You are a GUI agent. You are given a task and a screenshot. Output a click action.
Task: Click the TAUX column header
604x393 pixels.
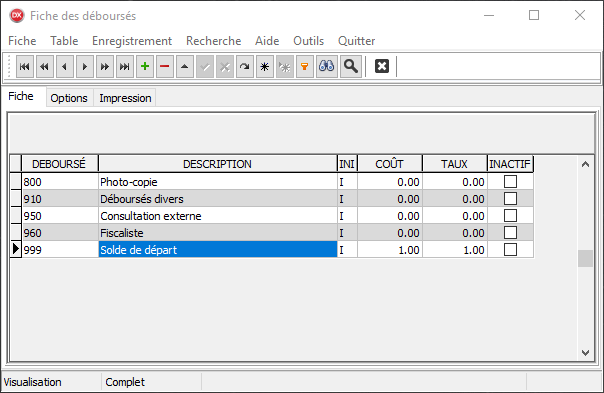tap(455, 164)
